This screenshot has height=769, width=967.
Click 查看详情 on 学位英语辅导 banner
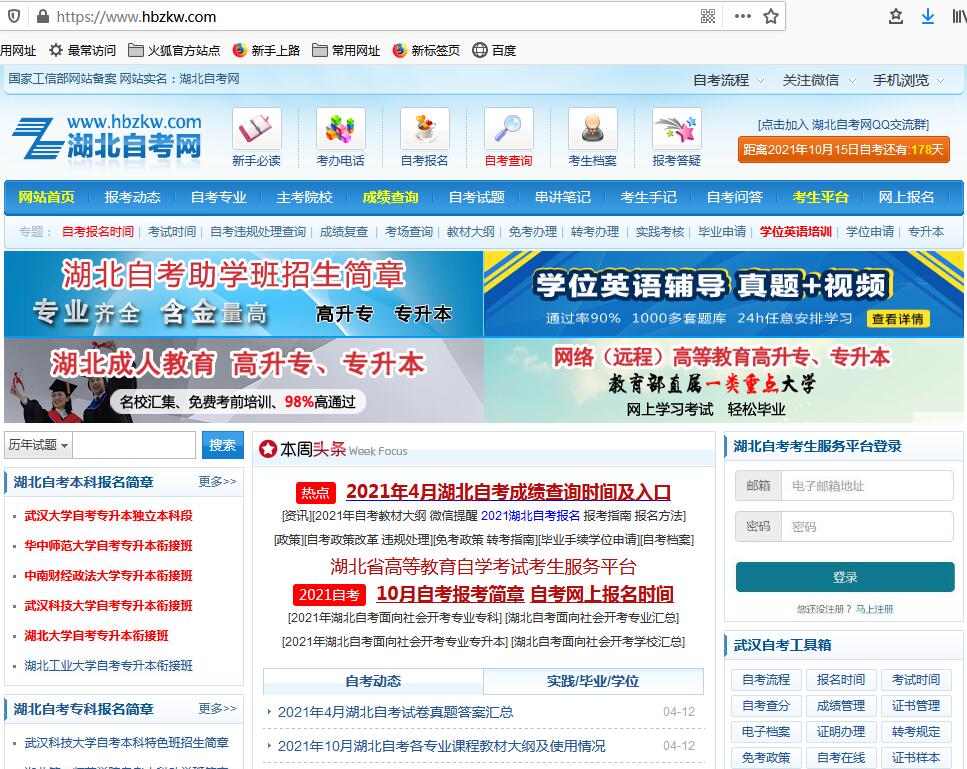(897, 319)
